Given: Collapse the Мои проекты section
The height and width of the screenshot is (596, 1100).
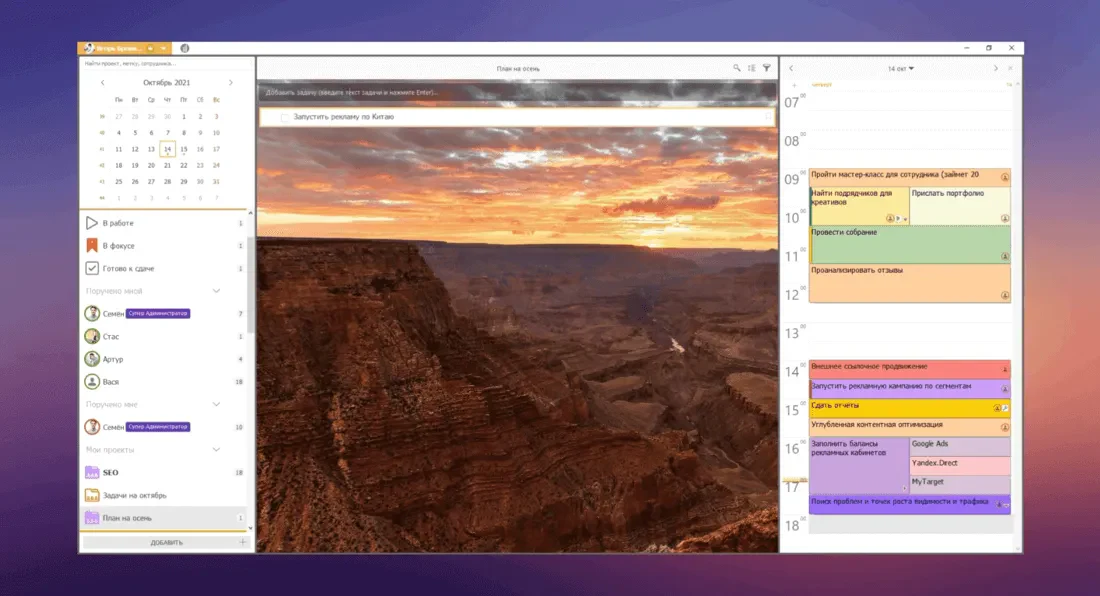Looking at the screenshot, I should coord(216,449).
